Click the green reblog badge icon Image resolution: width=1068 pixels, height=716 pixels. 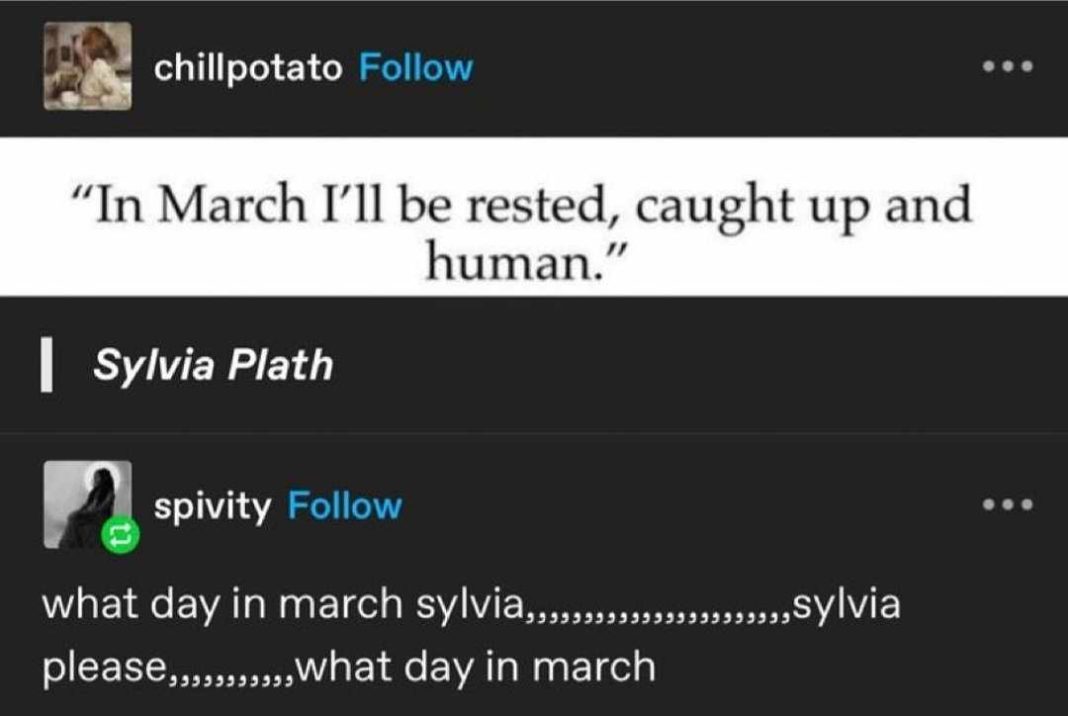[x=121, y=535]
